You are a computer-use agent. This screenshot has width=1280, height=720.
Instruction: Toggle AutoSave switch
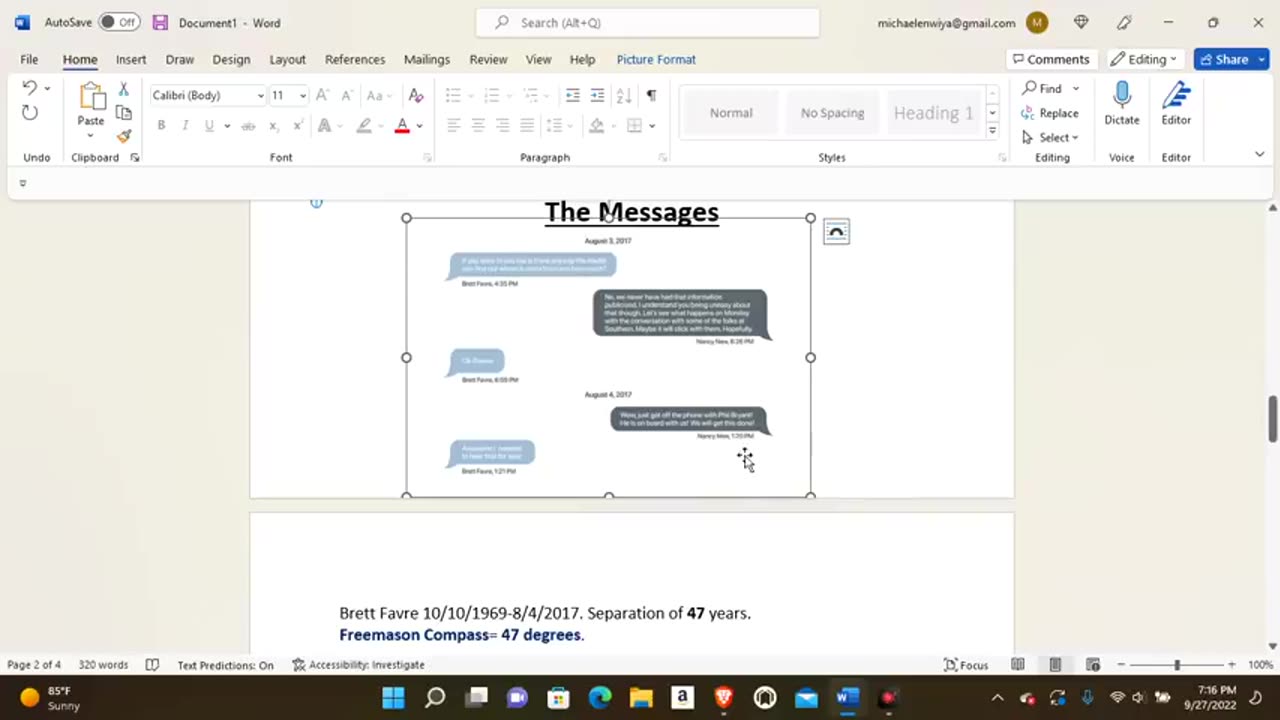click(x=119, y=22)
